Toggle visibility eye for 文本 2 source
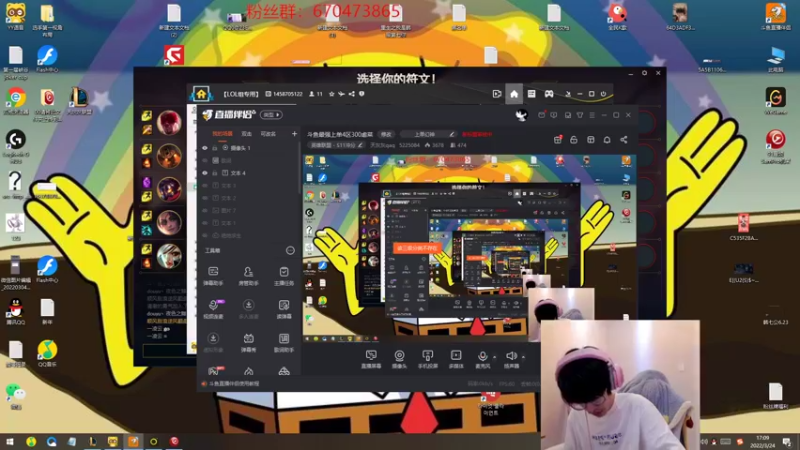Screen dimensions: 800x450 point(205,198)
